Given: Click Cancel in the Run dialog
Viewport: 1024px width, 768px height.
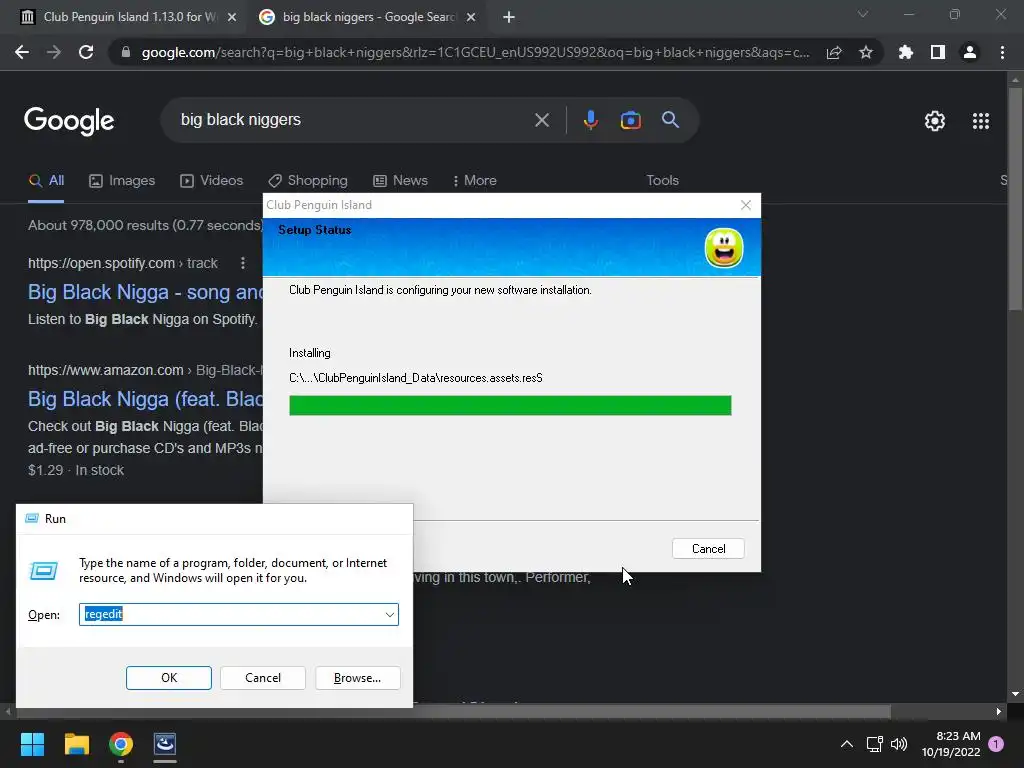Looking at the screenshot, I should [x=263, y=678].
